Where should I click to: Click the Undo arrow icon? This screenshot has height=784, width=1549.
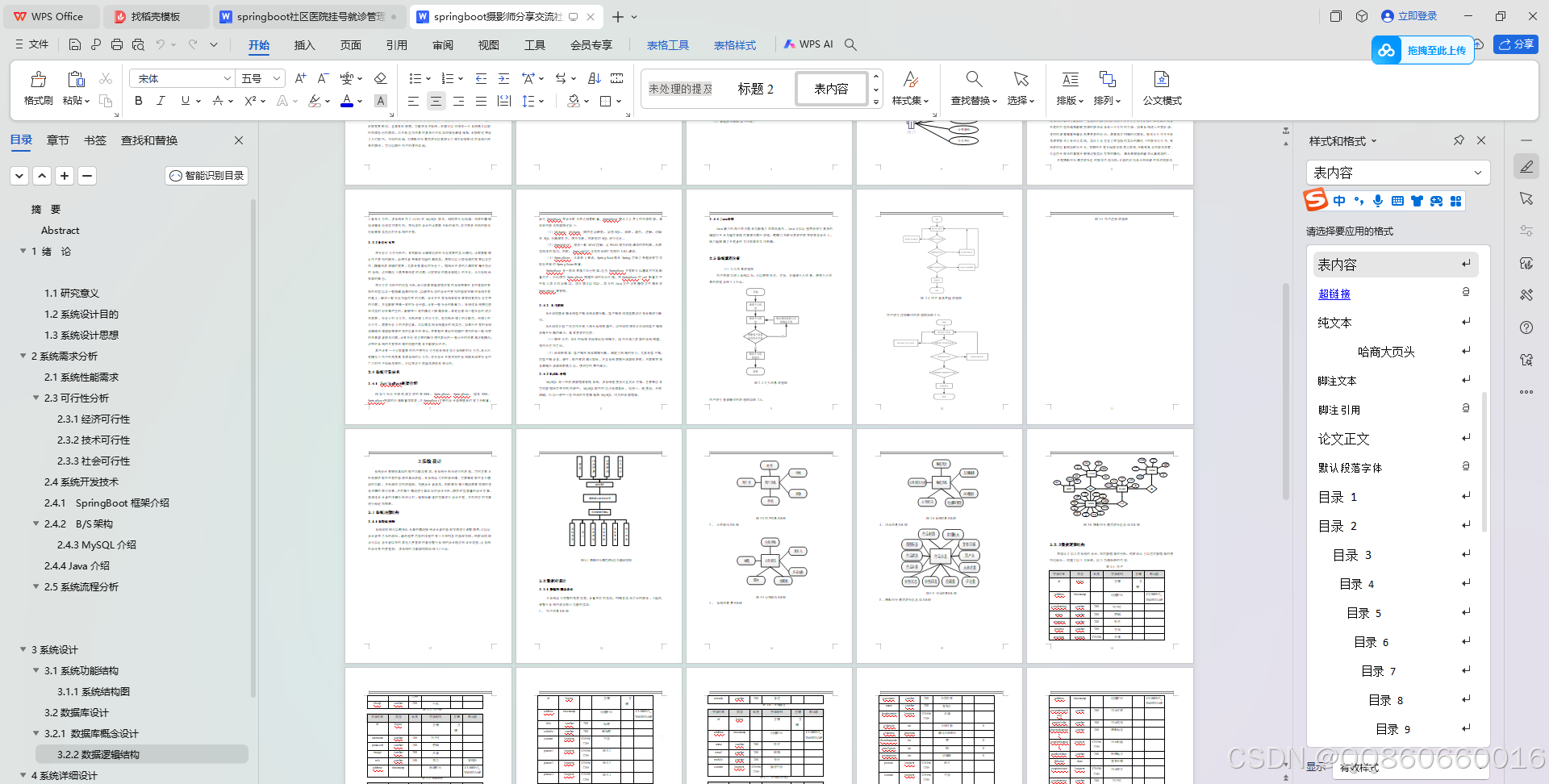coord(161,44)
